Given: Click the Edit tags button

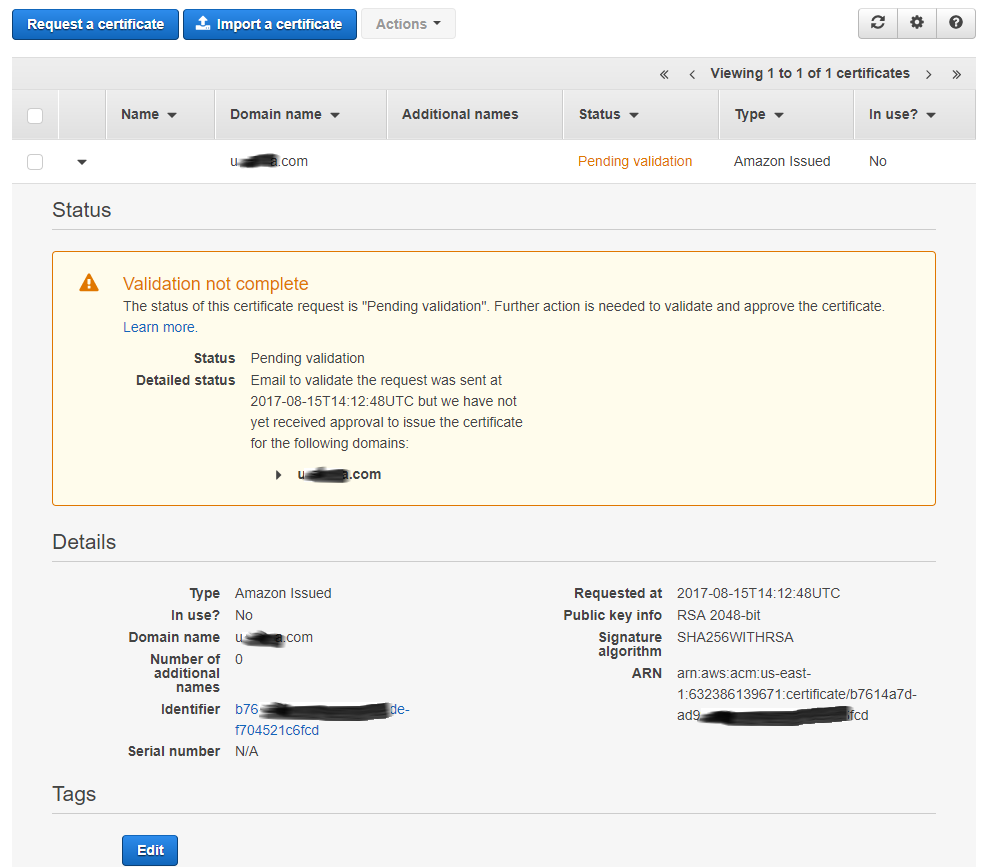Looking at the screenshot, I should pyautogui.click(x=150, y=850).
